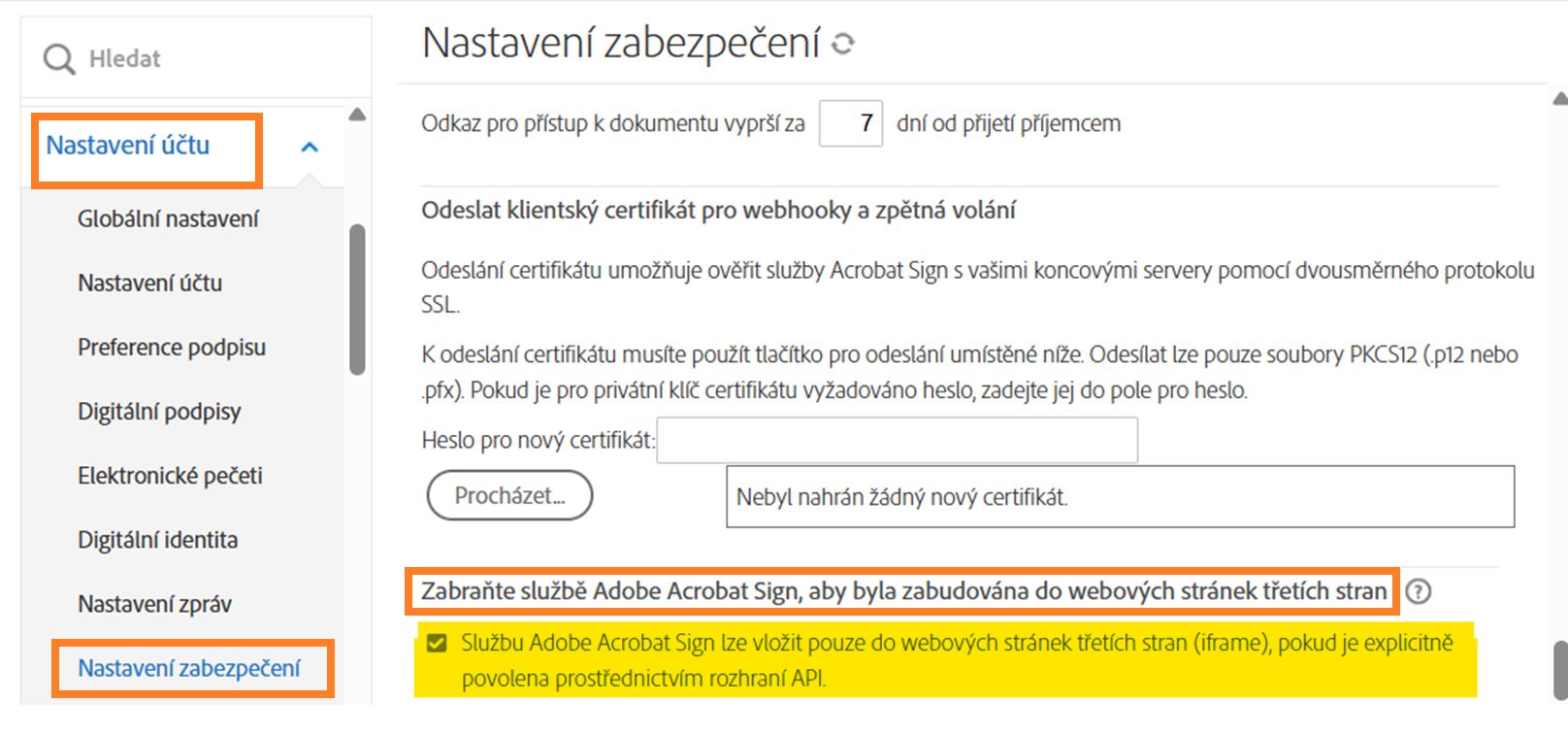
Task: Select Digitální identita in the sidebar
Action: pyautogui.click(x=157, y=540)
